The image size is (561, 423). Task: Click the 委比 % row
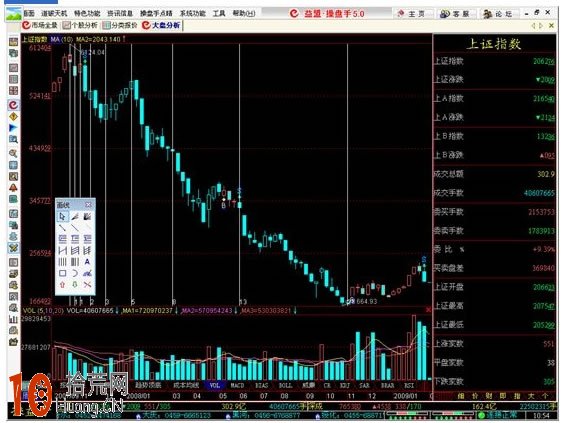click(494, 249)
